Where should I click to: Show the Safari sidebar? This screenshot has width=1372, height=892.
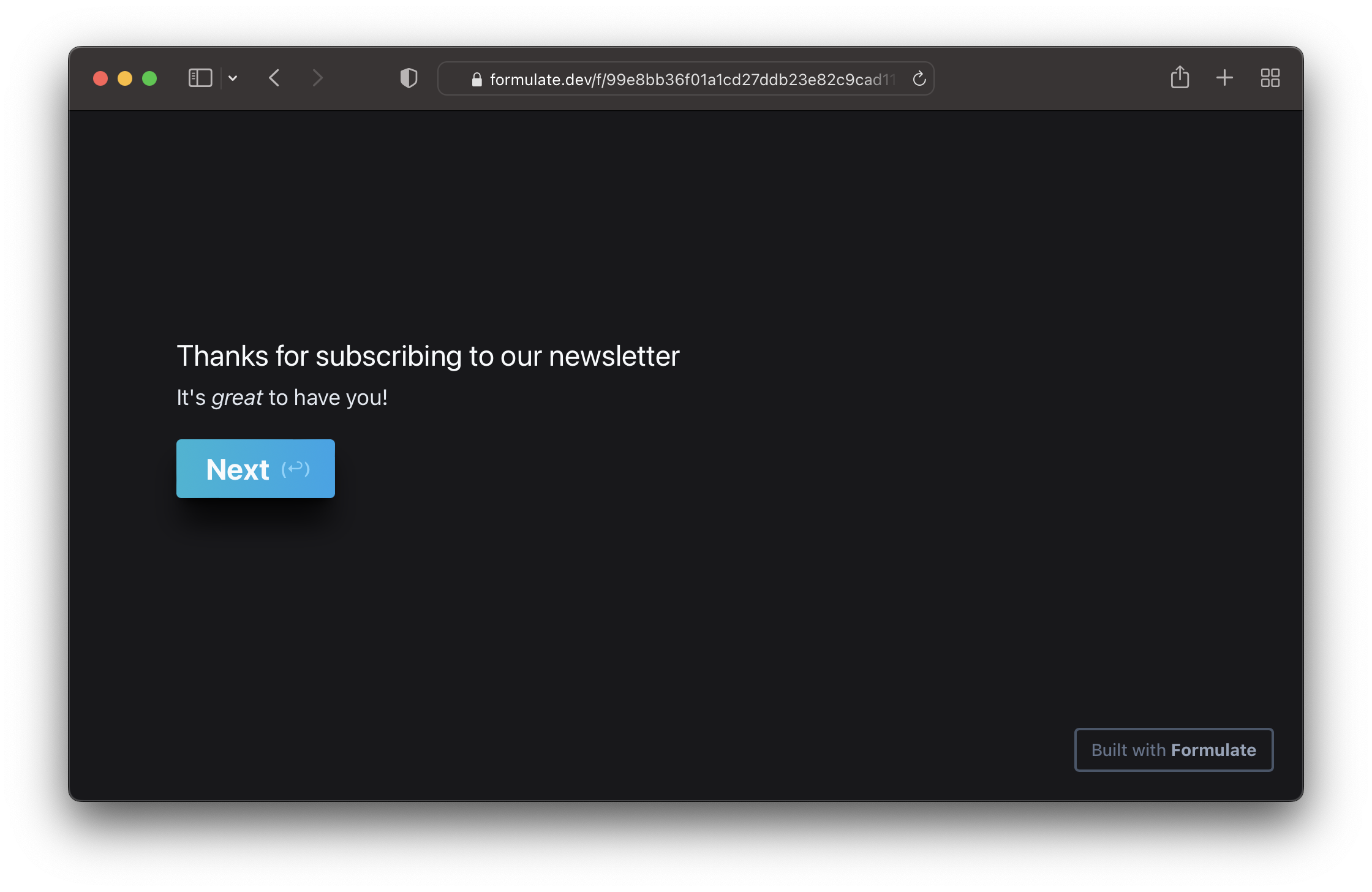[x=200, y=78]
